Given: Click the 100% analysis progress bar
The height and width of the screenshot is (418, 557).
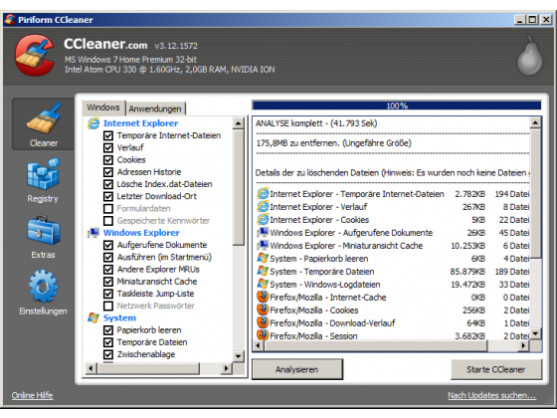Looking at the screenshot, I should (396, 105).
